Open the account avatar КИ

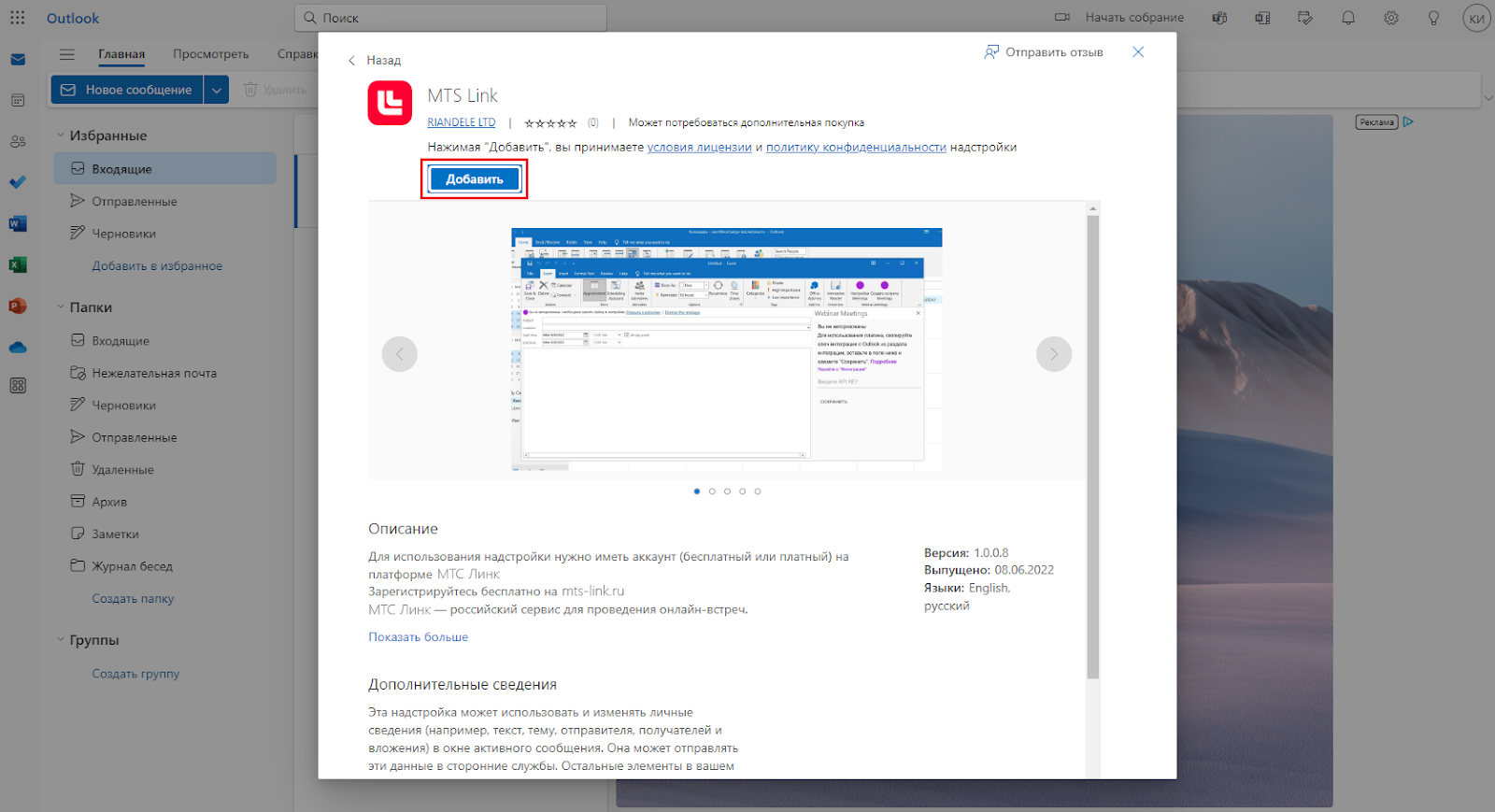click(1476, 18)
